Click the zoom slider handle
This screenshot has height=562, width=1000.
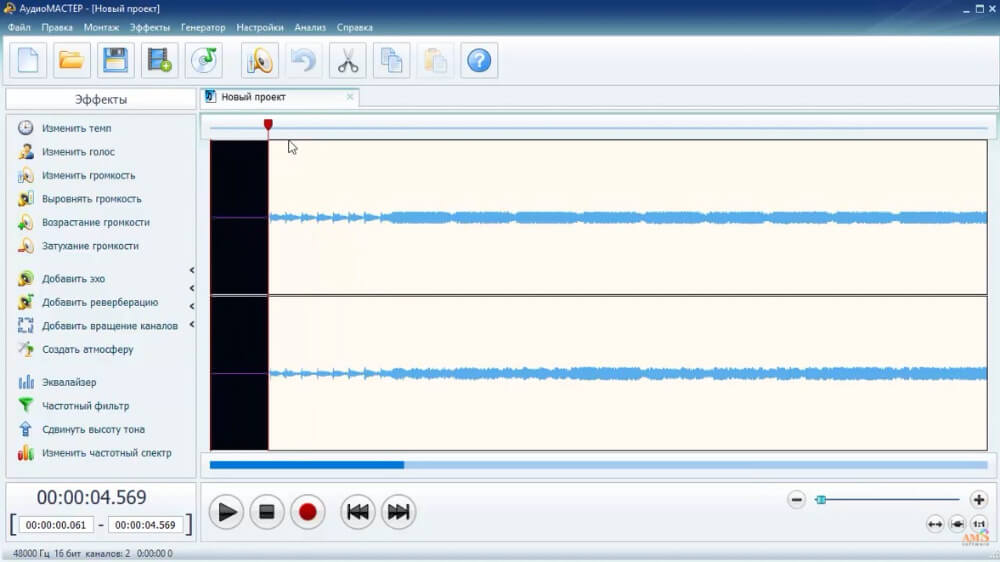[x=821, y=499]
